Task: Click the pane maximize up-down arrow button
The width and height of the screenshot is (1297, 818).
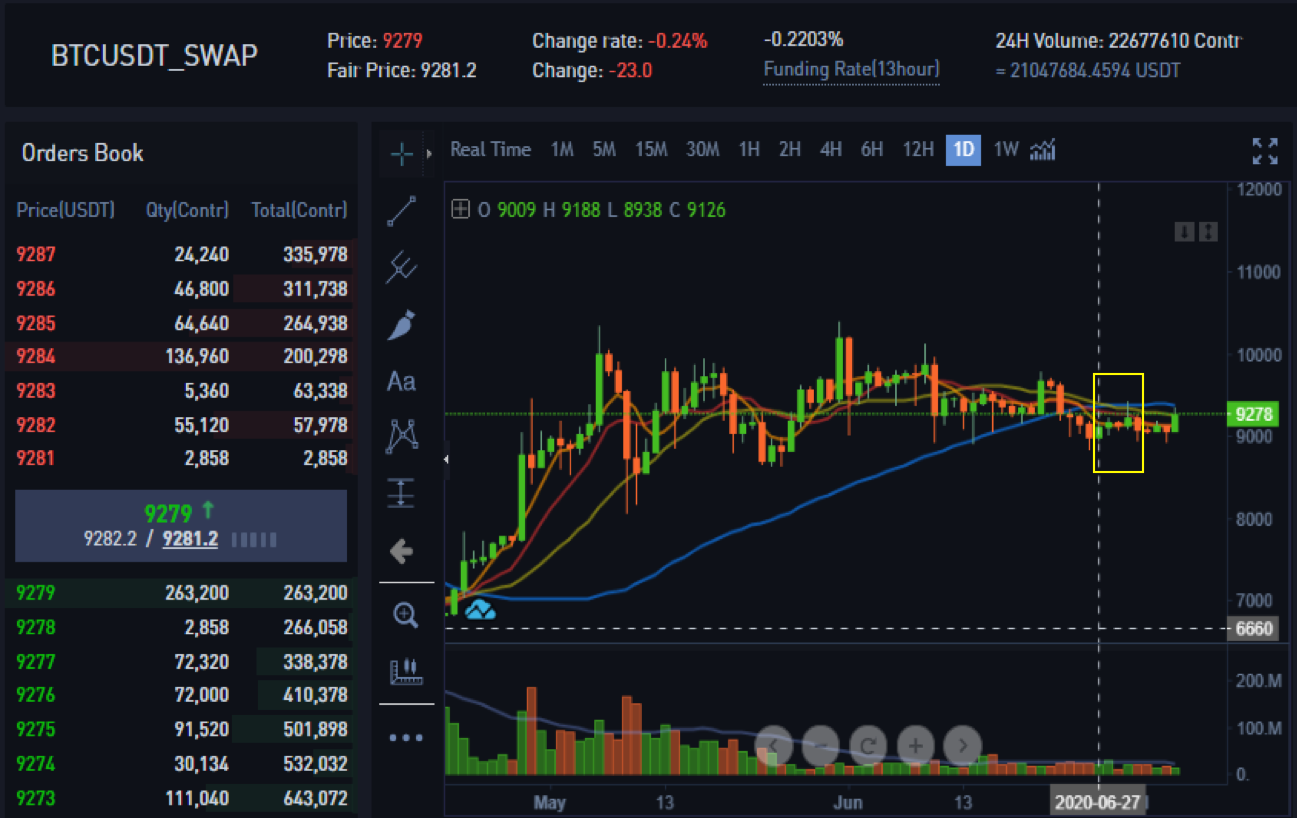Action: click(x=1208, y=232)
